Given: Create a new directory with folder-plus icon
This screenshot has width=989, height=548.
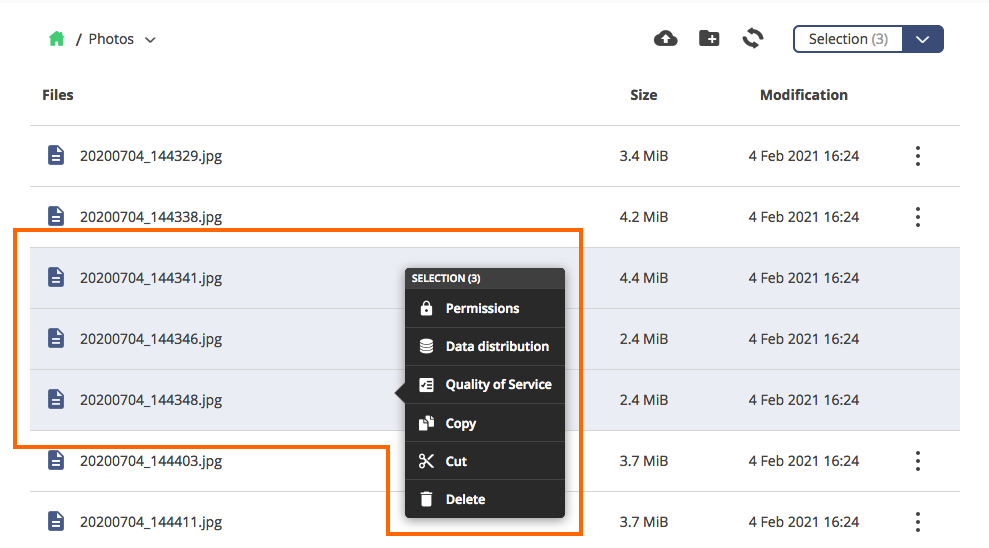Looking at the screenshot, I should [x=709, y=38].
